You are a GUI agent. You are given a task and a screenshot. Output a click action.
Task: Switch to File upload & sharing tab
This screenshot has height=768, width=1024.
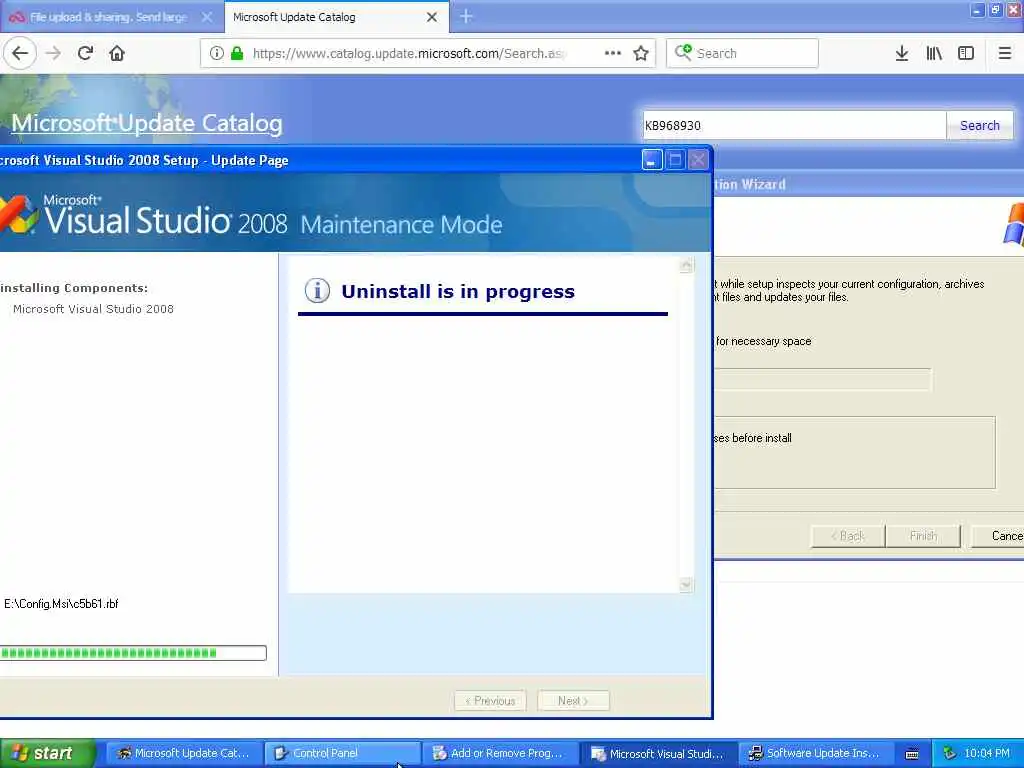(x=108, y=17)
